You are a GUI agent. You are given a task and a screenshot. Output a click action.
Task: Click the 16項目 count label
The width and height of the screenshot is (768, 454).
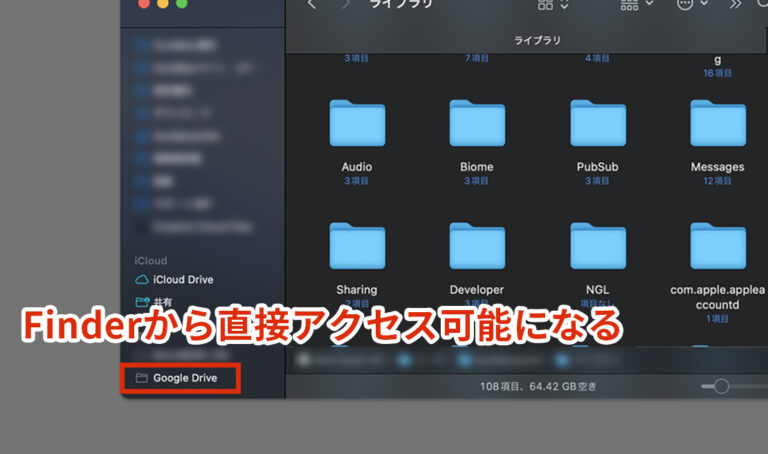coord(718,73)
